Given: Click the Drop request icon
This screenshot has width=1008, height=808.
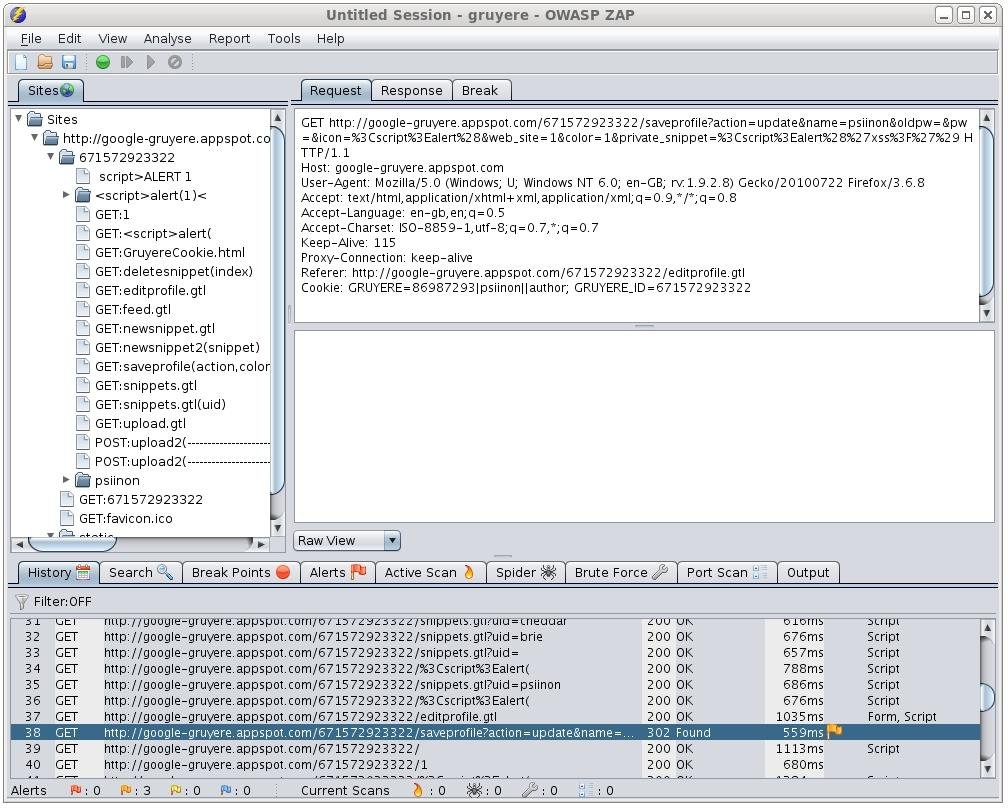Looking at the screenshot, I should (175, 62).
